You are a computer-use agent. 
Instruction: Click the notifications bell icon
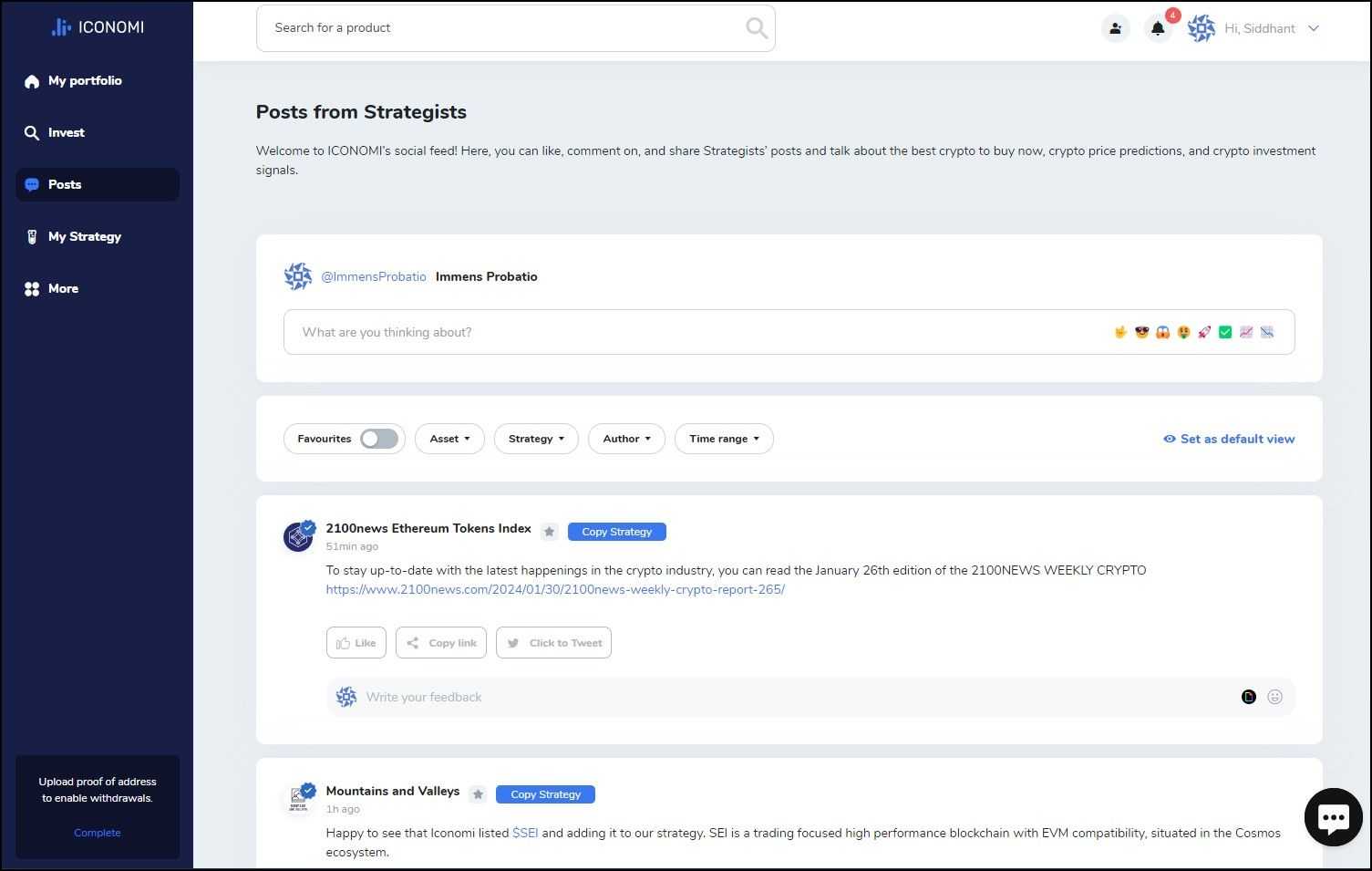(1158, 28)
